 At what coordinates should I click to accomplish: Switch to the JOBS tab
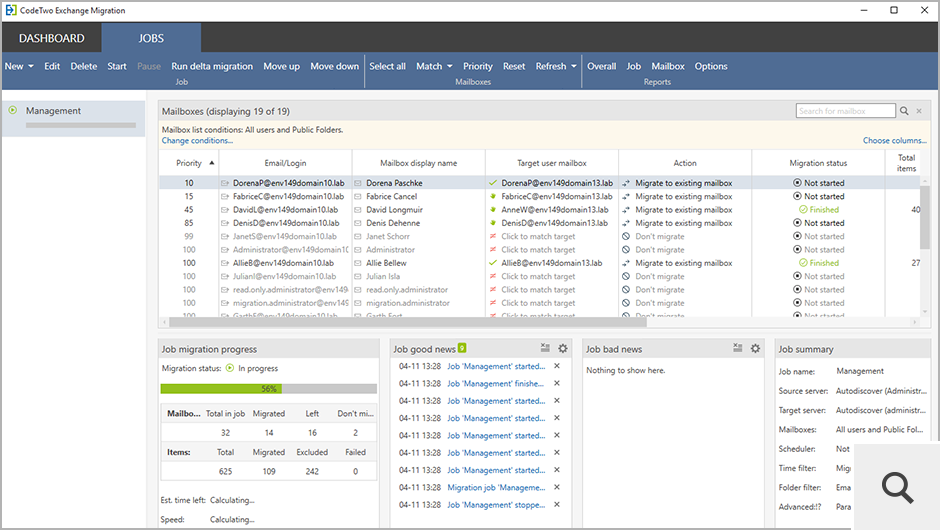point(151,38)
